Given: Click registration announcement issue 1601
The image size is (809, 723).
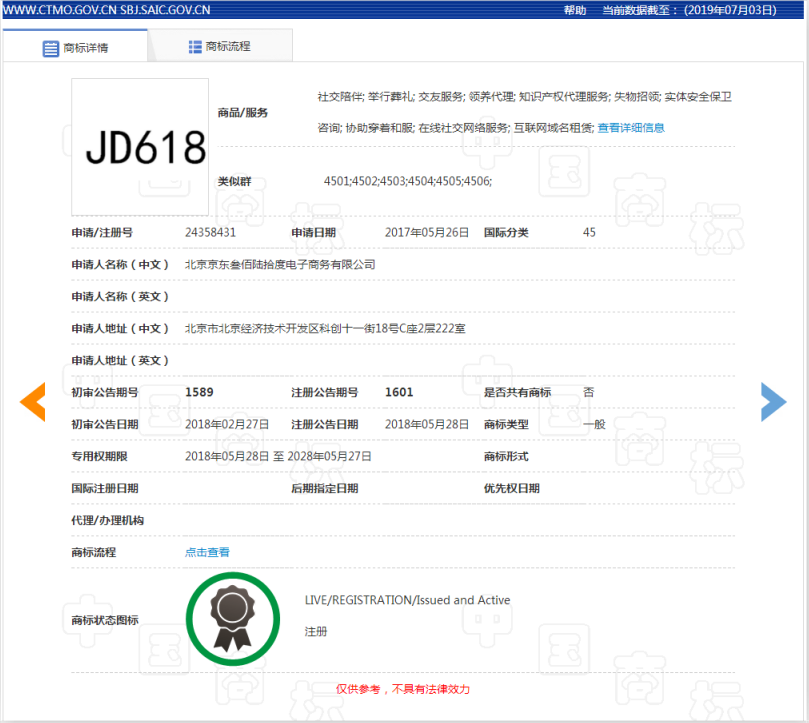Looking at the screenshot, I should 399,393.
